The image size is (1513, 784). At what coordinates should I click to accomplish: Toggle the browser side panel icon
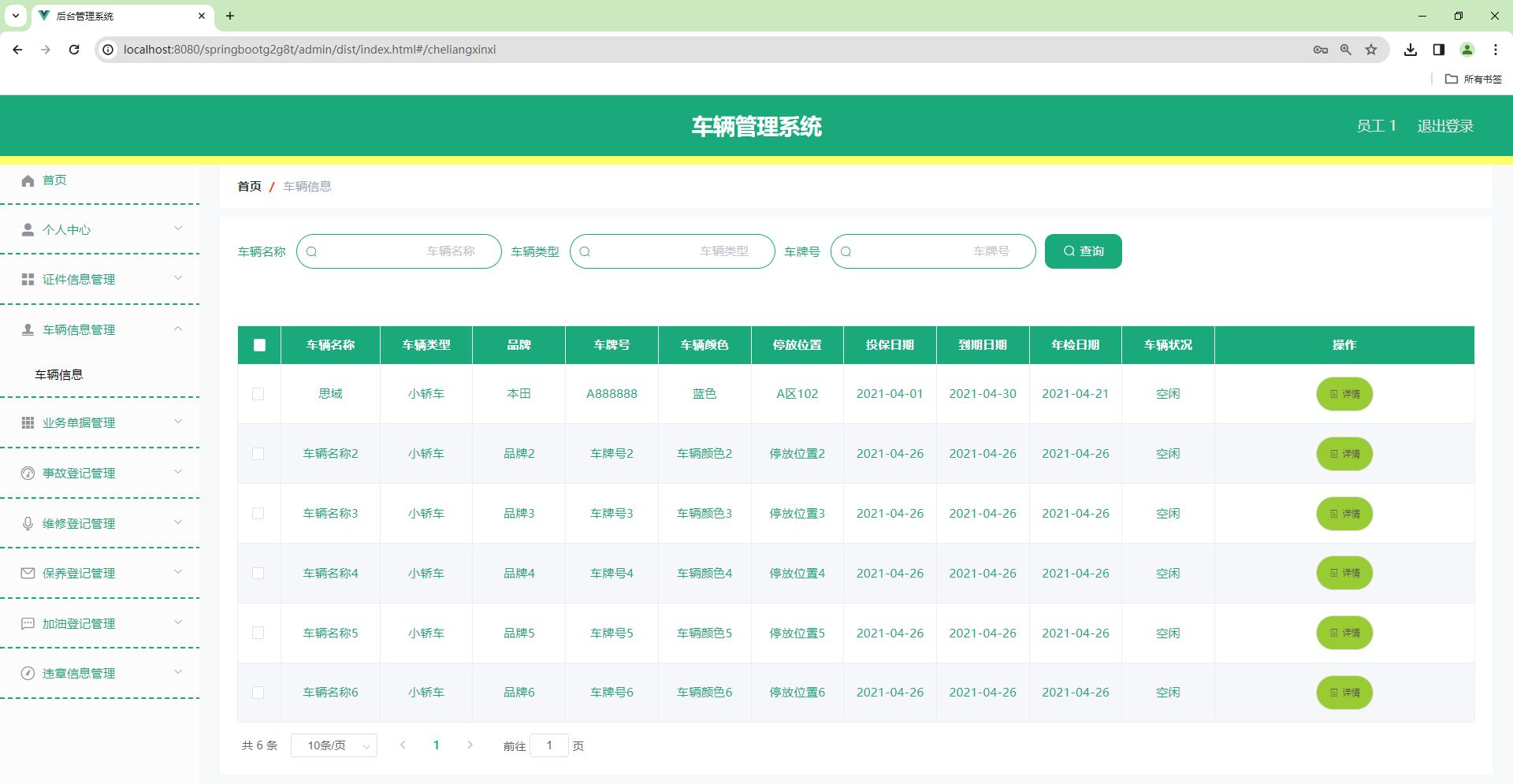(x=1439, y=50)
